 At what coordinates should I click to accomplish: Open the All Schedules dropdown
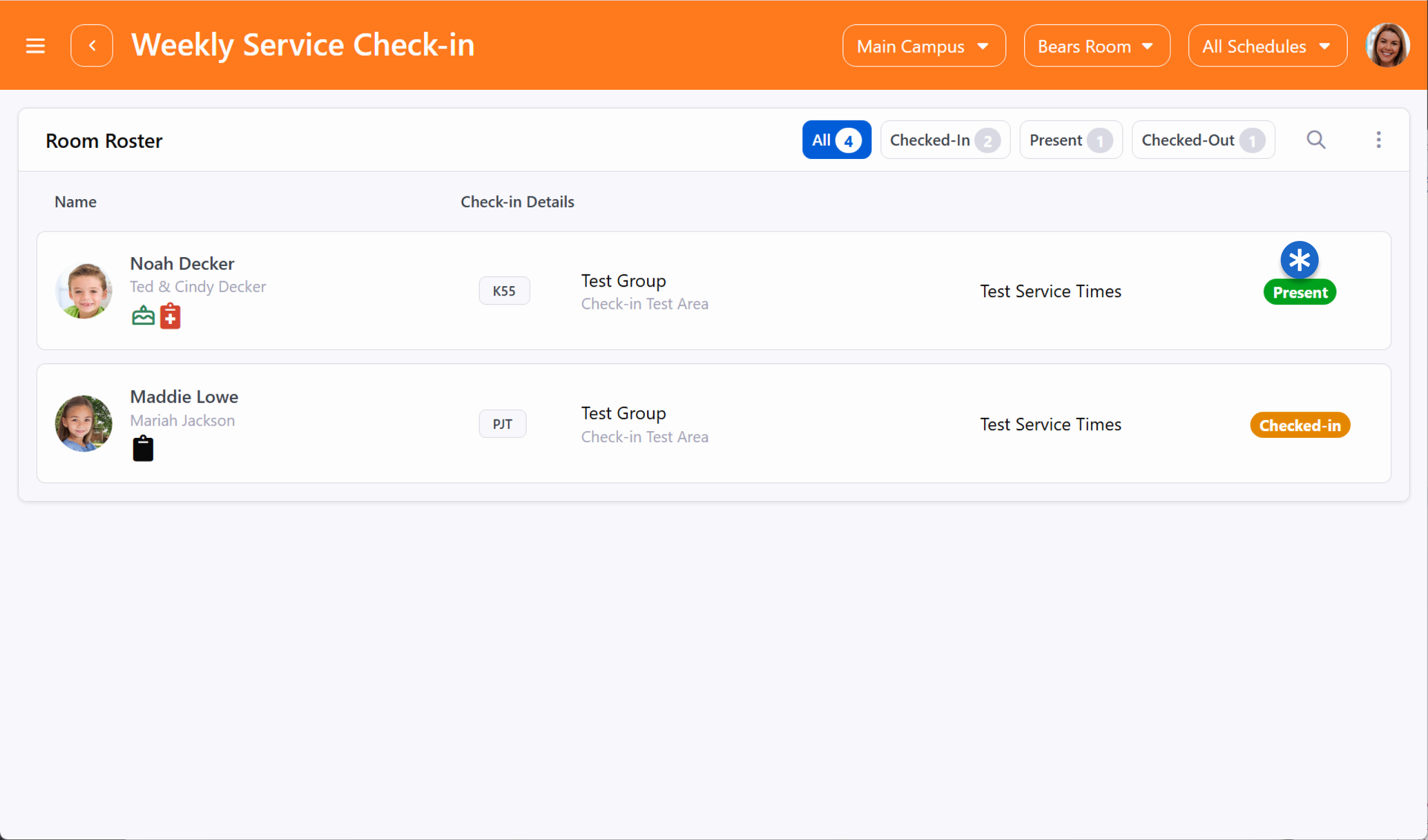click(x=1266, y=46)
